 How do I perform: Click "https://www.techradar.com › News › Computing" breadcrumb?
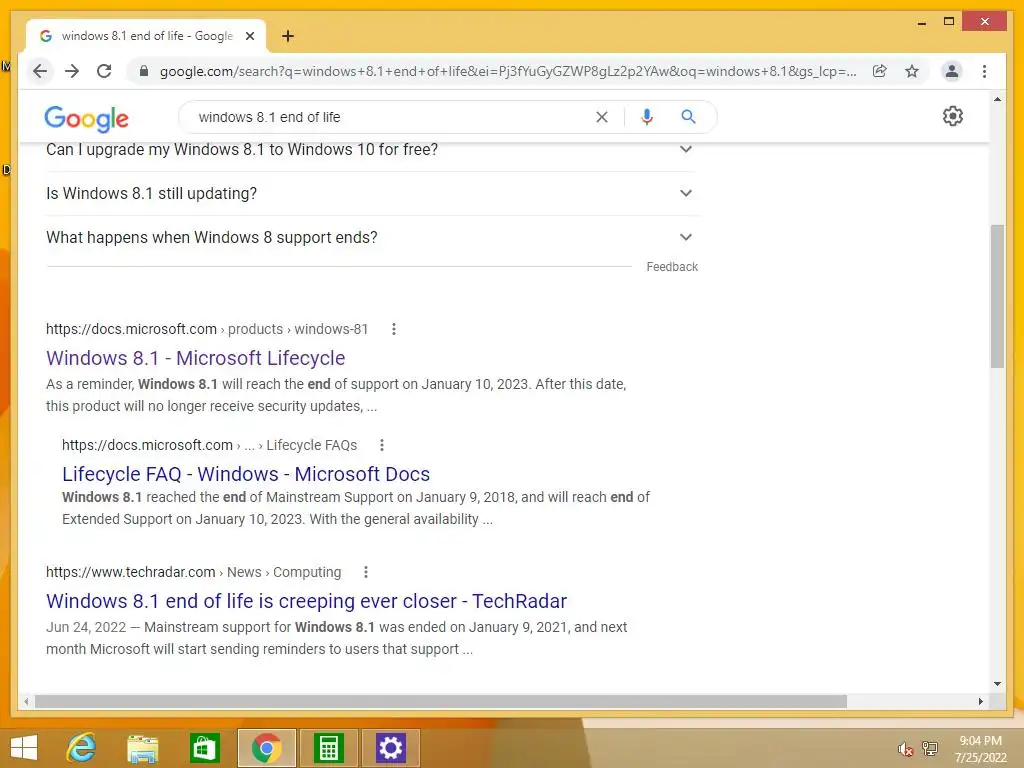point(193,572)
